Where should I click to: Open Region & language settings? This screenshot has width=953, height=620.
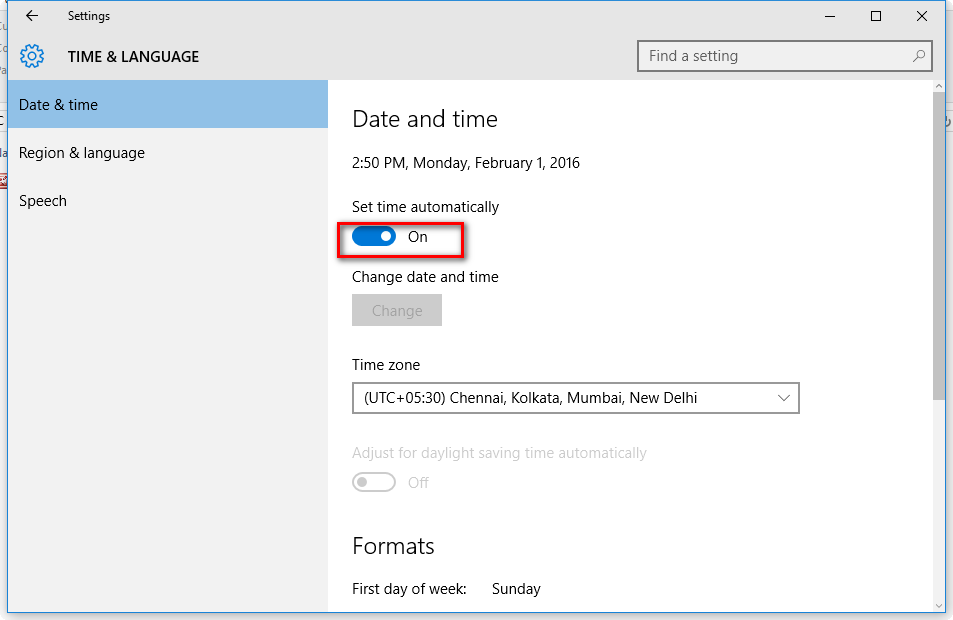pyautogui.click(x=81, y=152)
